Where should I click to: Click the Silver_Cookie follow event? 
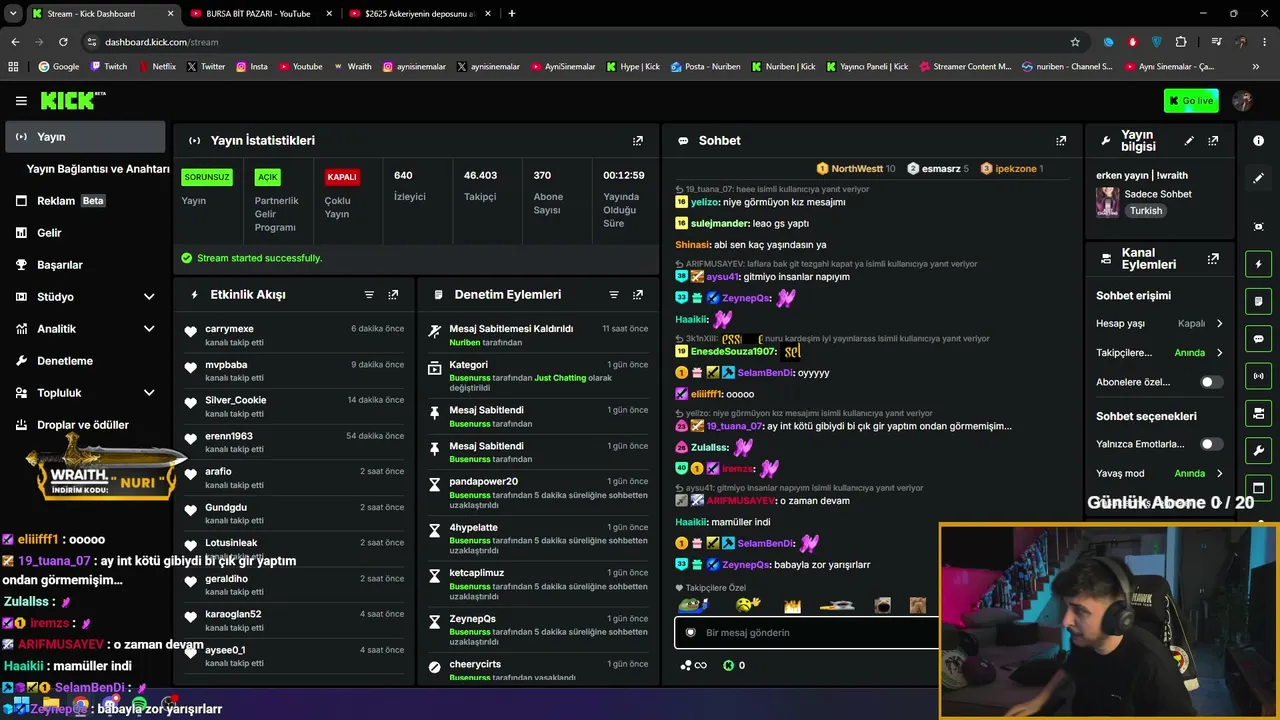tap(296, 407)
